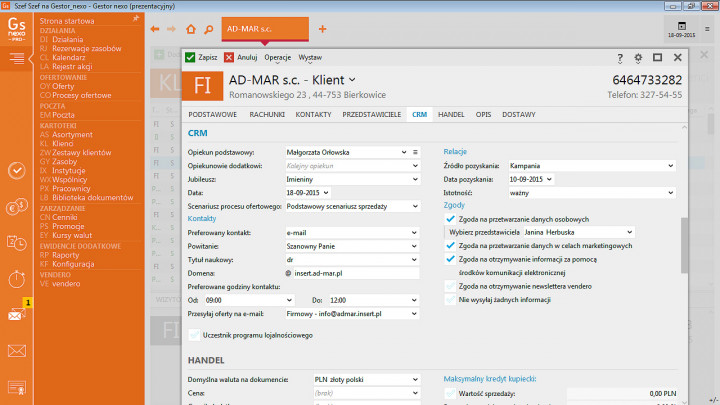Open the envelope icon with notification badge

click(x=17, y=313)
